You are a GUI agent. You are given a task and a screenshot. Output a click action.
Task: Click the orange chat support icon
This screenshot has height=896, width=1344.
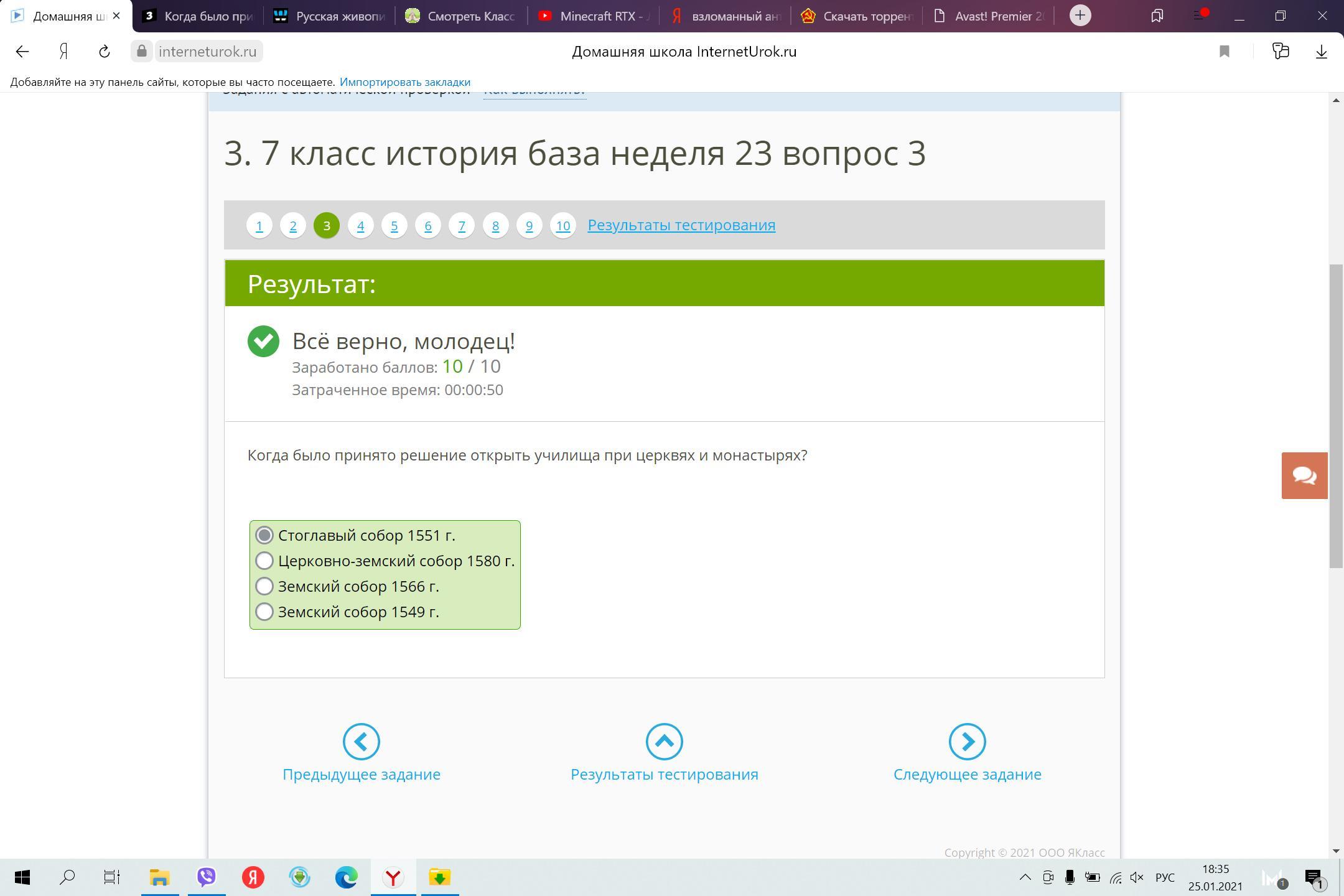point(1304,475)
